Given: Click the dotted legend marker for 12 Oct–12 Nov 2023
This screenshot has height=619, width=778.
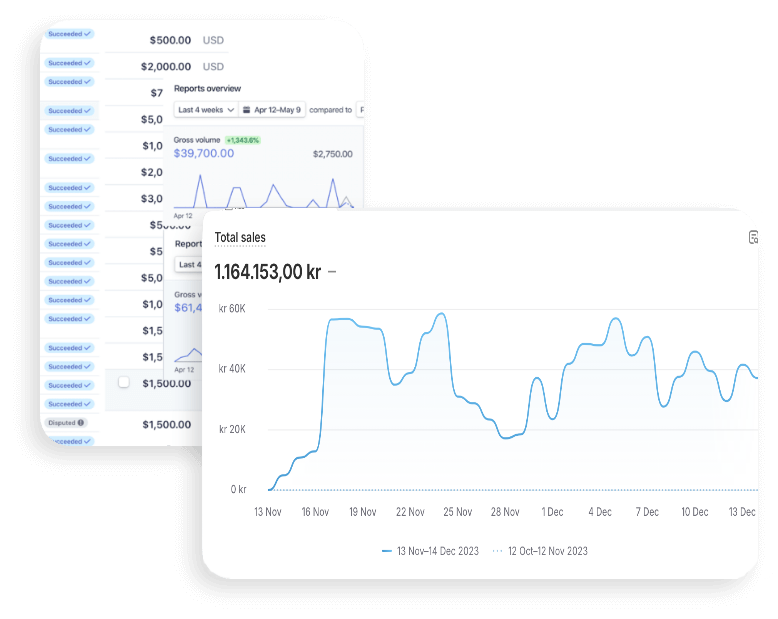Looking at the screenshot, I should click(x=497, y=551).
